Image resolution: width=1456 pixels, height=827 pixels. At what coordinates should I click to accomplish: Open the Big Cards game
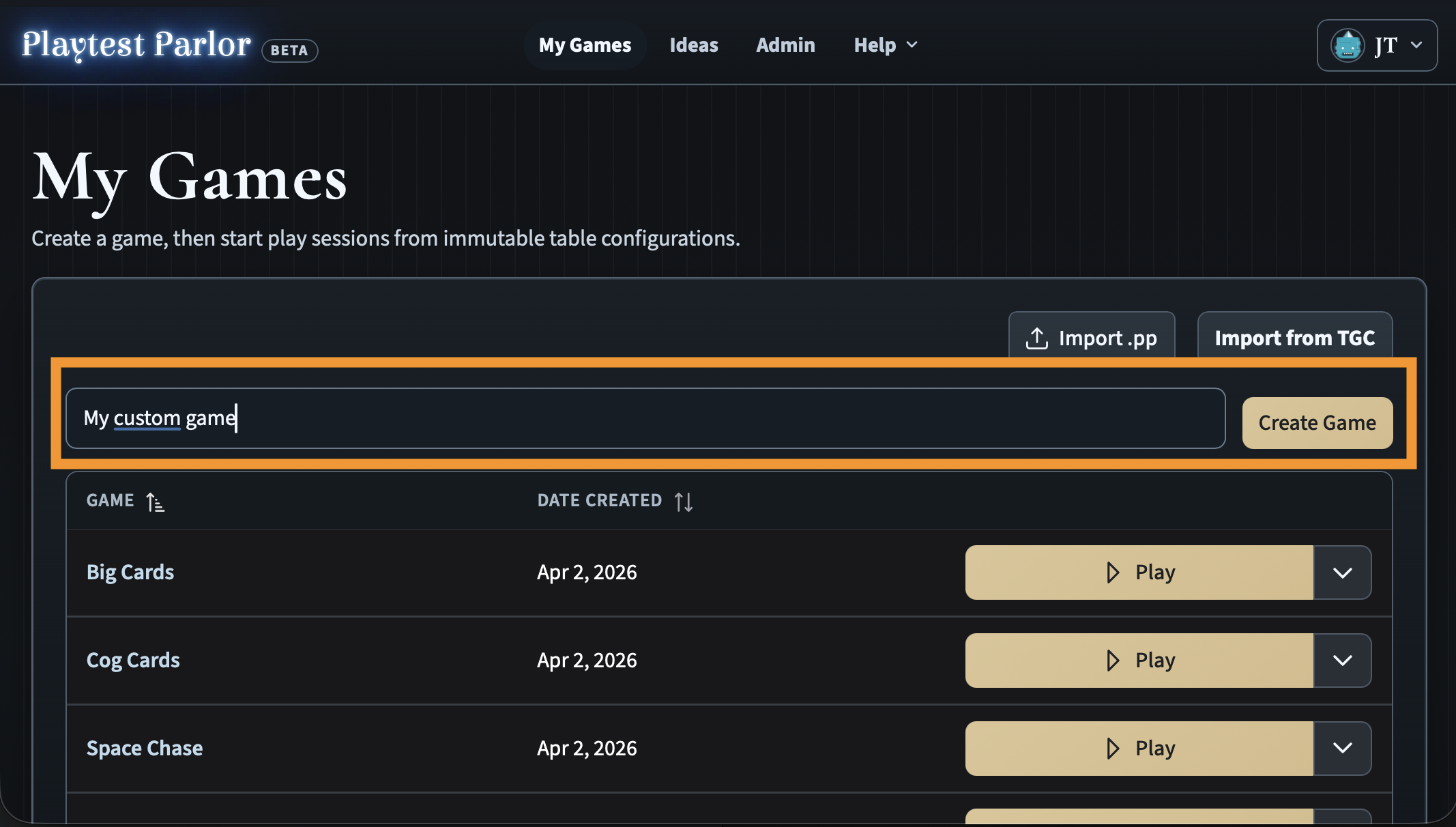[130, 572]
